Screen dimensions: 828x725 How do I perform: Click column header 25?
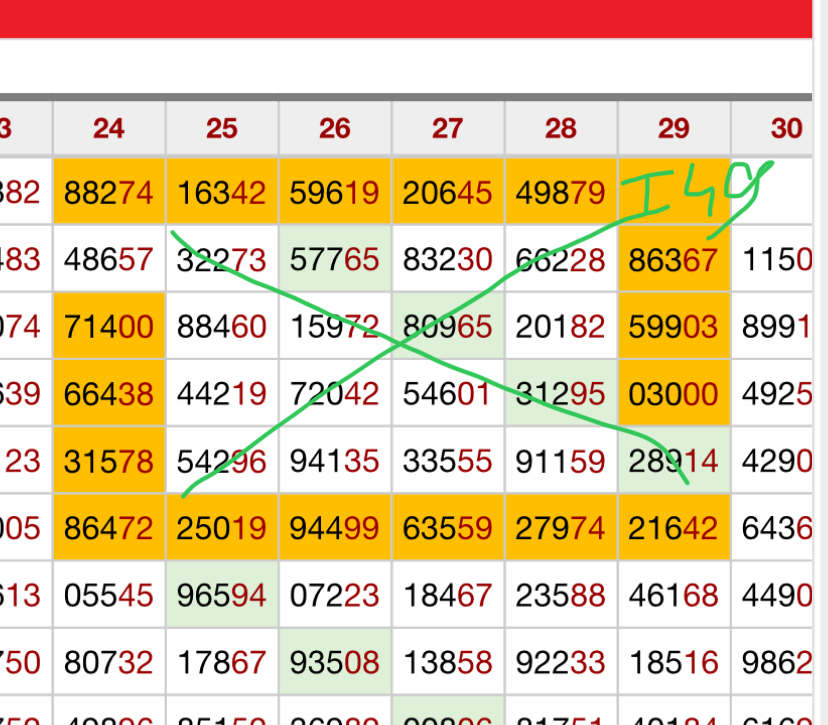(222, 128)
